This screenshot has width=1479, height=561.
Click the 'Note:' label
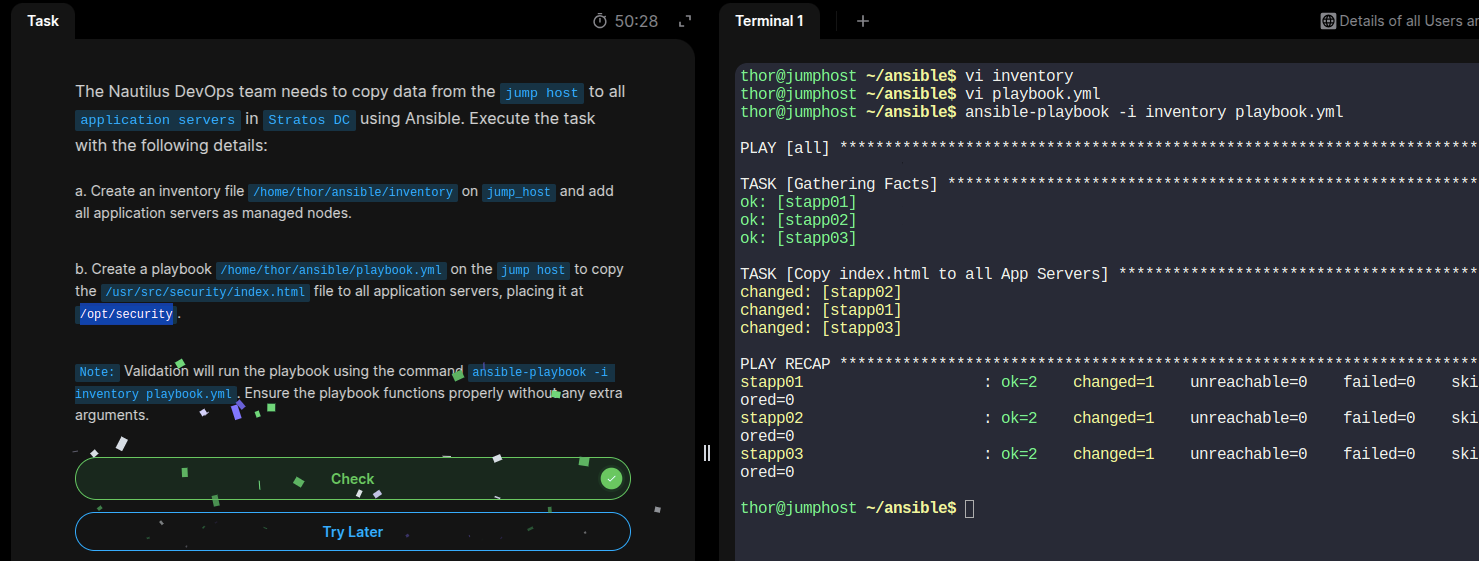tap(98, 372)
